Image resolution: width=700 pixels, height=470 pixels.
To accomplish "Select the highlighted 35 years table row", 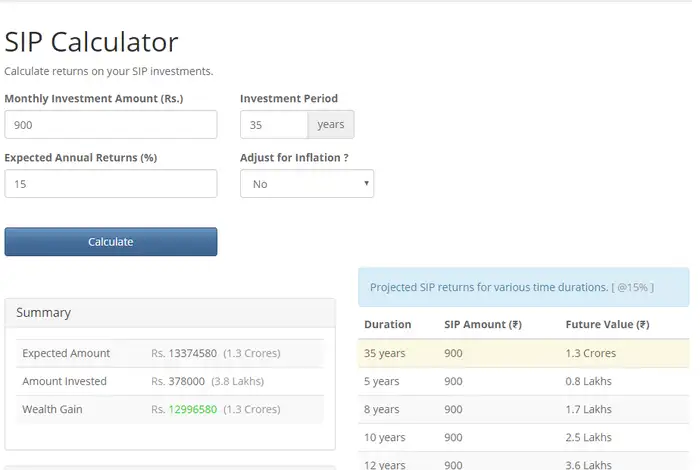I will click(523, 353).
